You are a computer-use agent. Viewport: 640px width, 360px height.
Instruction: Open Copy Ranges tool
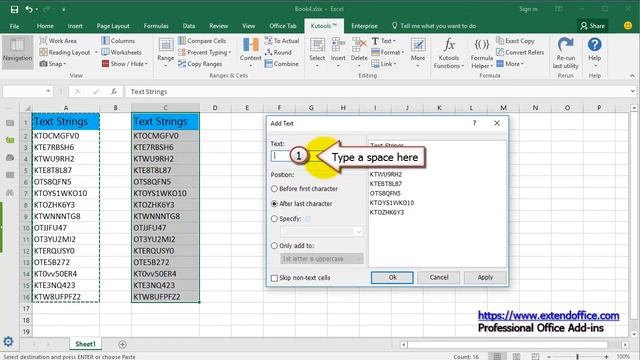coord(200,64)
